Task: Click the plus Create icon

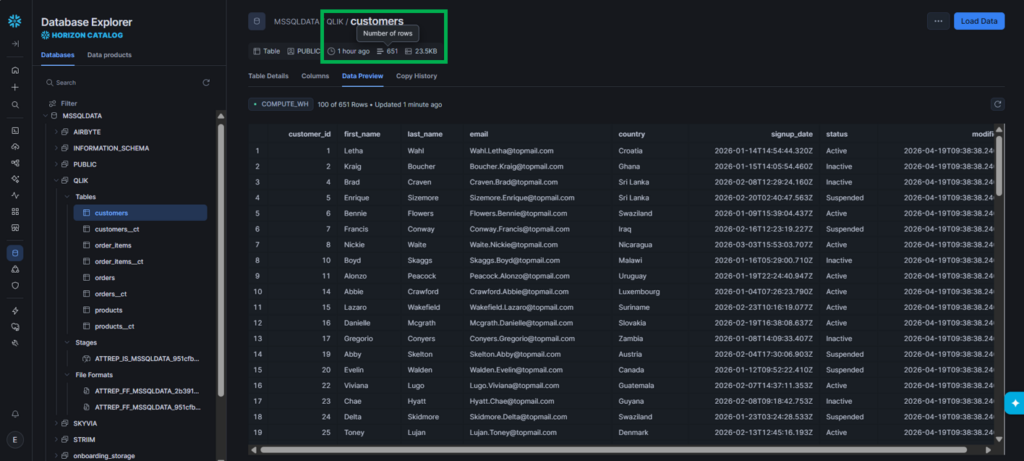Action: click(15, 87)
